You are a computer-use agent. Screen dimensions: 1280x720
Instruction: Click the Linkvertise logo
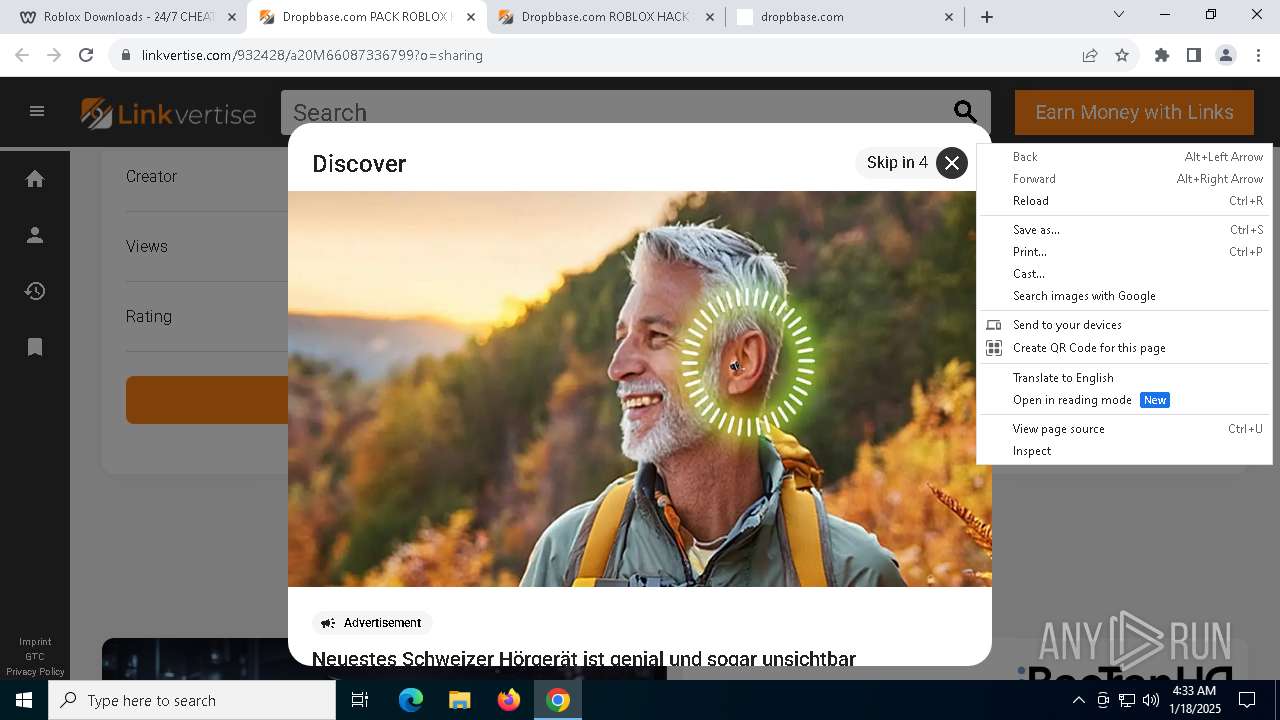pyautogui.click(x=168, y=113)
